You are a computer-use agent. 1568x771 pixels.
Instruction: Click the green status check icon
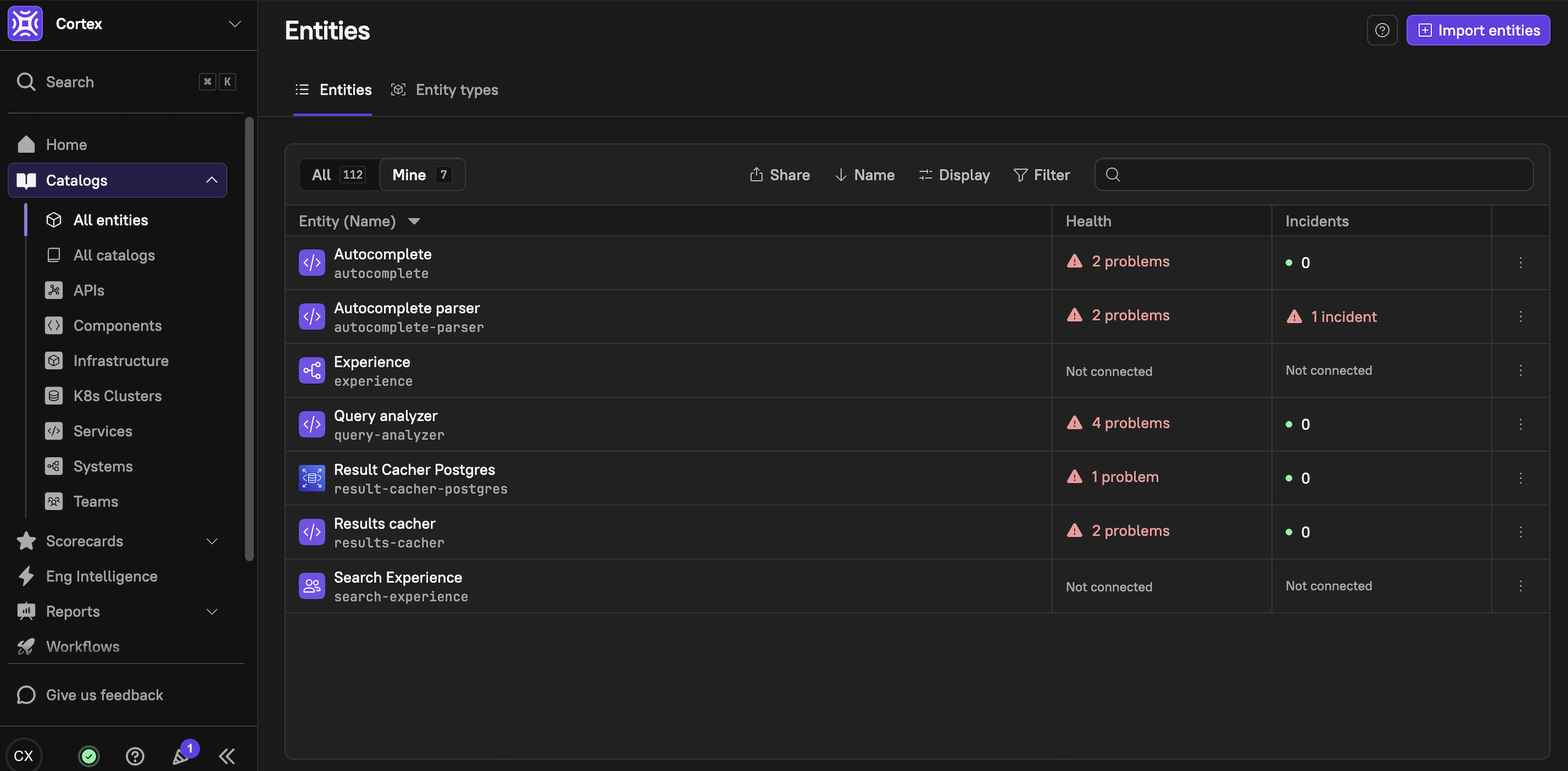coord(89,756)
